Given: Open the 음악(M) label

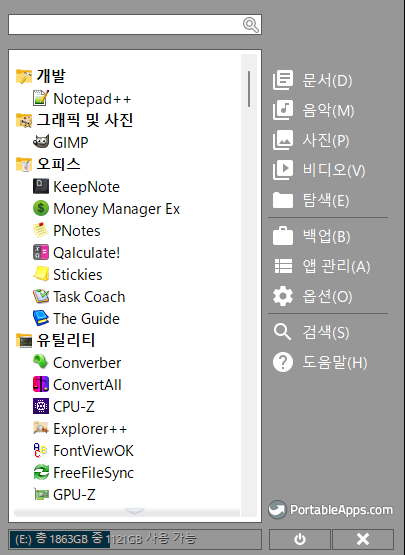Looking at the screenshot, I should coord(328,110).
